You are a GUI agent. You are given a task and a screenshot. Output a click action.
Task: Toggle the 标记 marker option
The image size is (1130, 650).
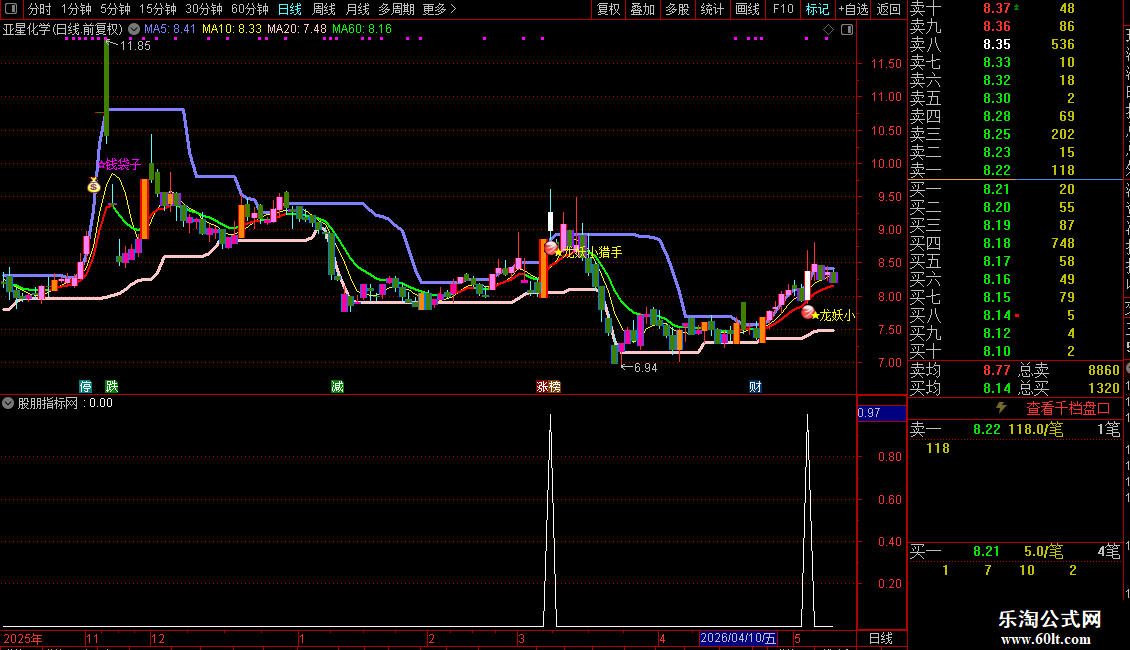(817, 9)
